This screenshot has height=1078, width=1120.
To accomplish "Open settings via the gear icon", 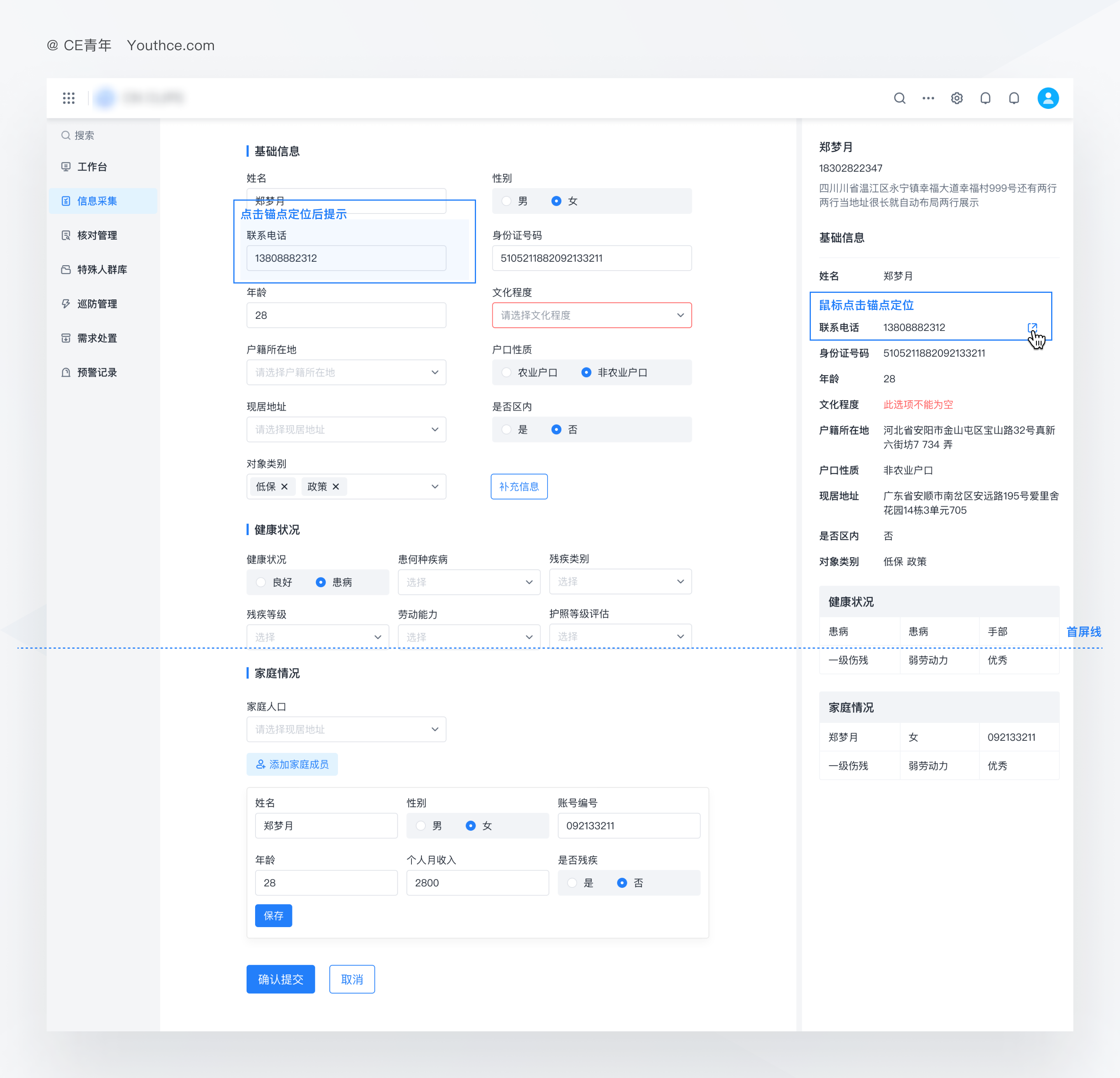I will pos(957,98).
